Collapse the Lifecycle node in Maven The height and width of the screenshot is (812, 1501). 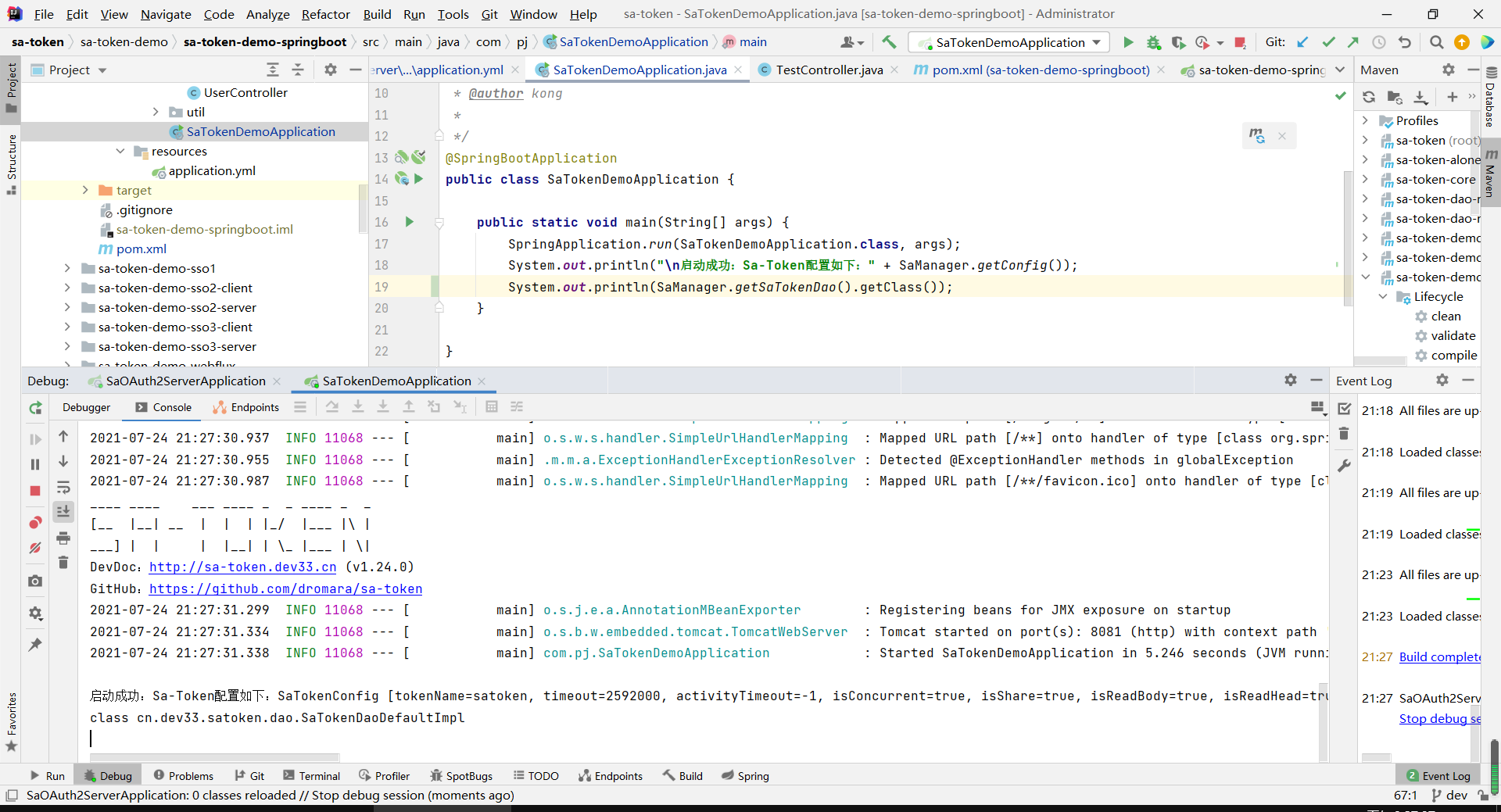click(x=1383, y=296)
